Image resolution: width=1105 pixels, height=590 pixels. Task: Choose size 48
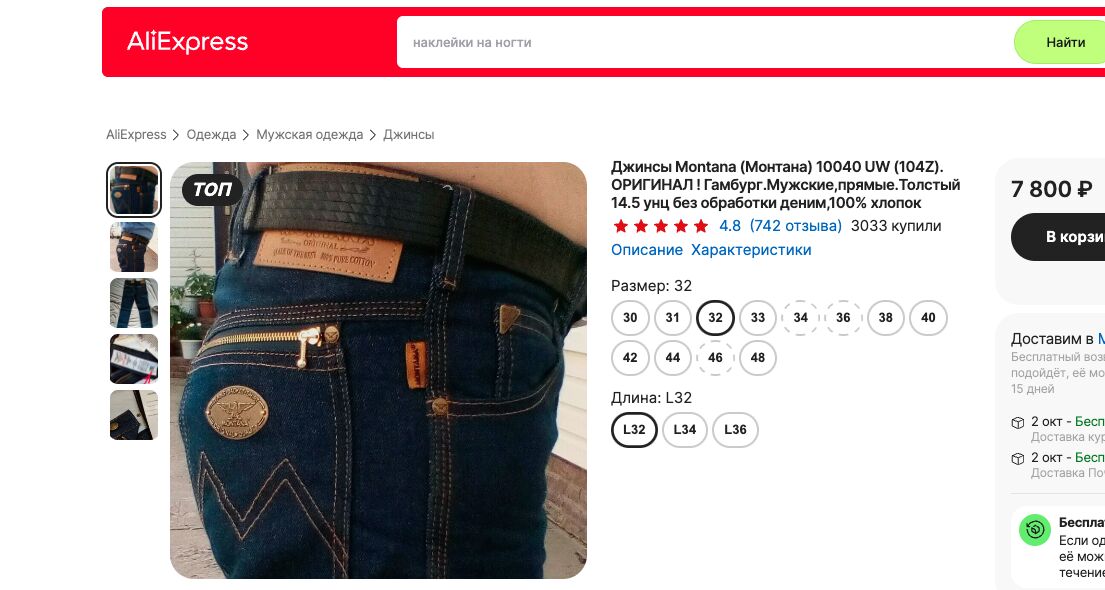[758, 357]
